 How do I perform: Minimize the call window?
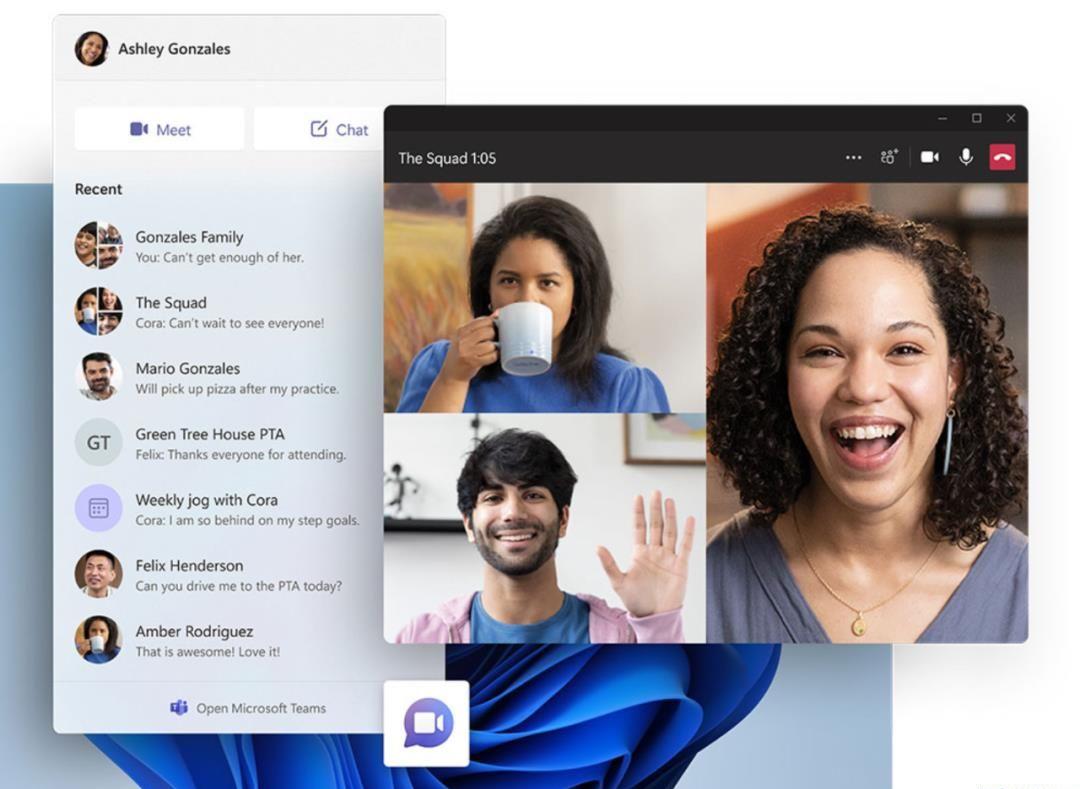[942, 118]
